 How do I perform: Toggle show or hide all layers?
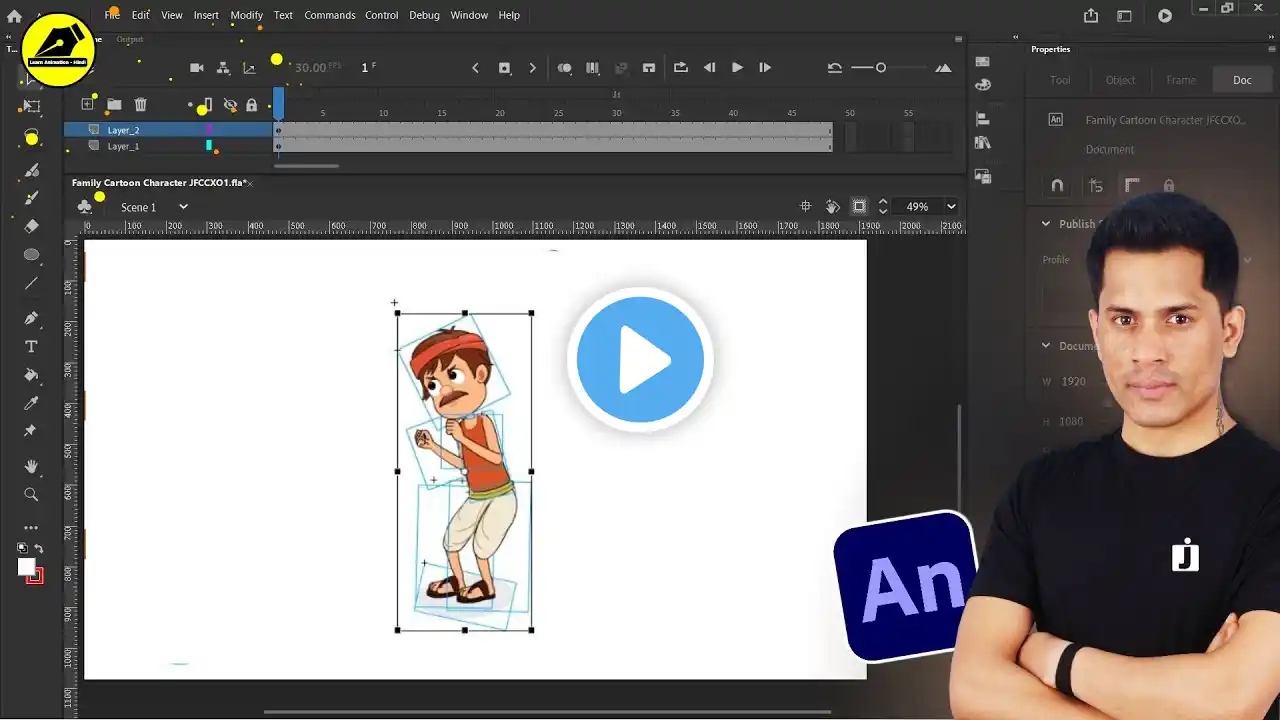pos(230,104)
